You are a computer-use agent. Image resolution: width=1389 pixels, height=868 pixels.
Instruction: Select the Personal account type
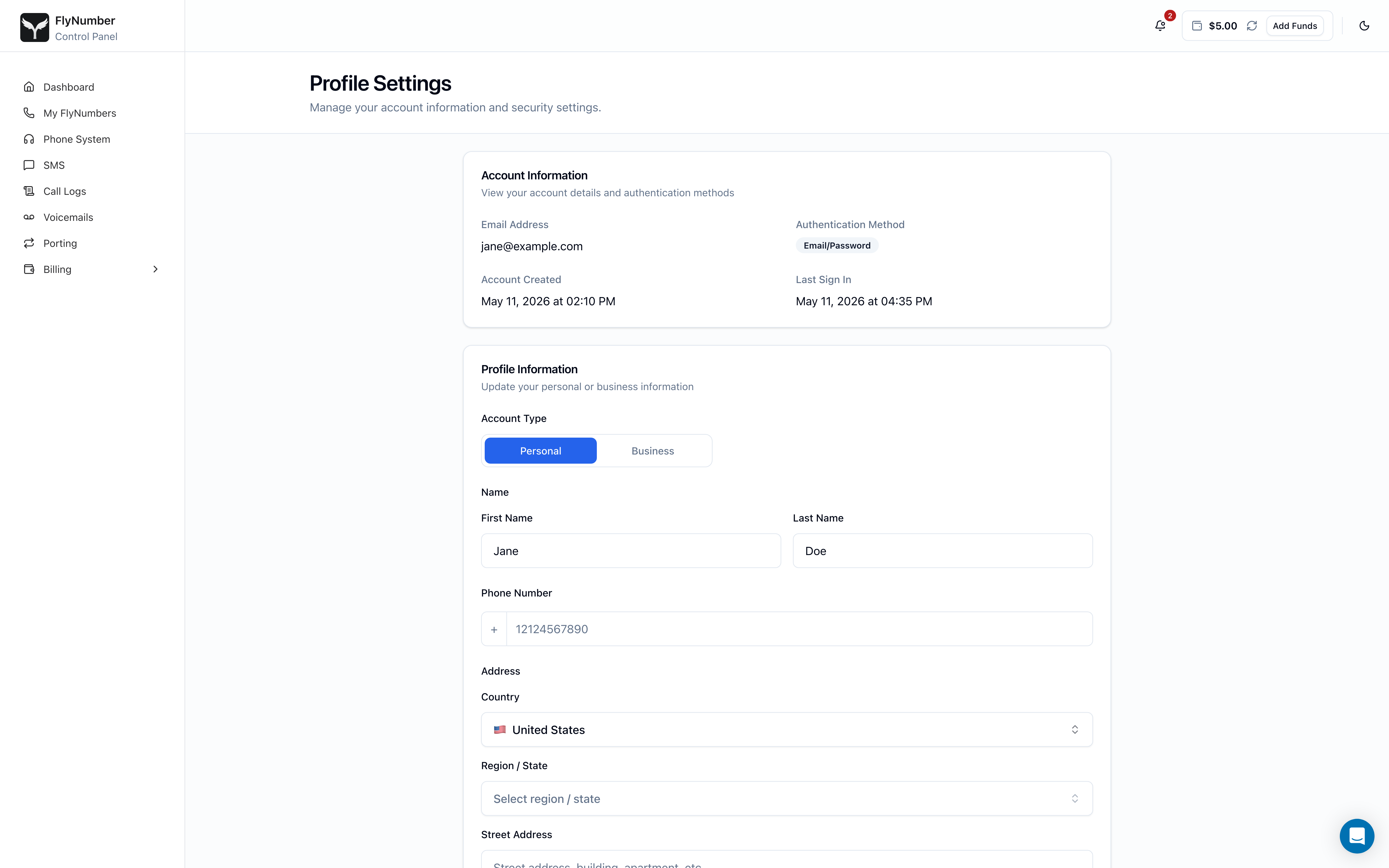540,451
